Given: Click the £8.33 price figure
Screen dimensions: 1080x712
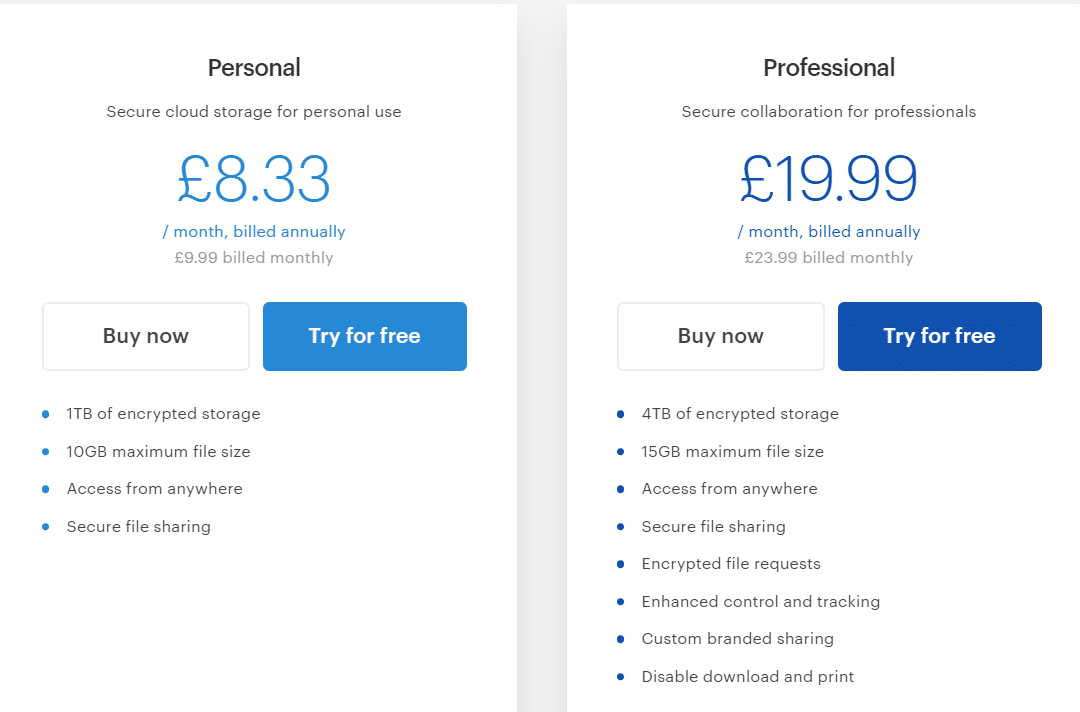Looking at the screenshot, I should [254, 179].
